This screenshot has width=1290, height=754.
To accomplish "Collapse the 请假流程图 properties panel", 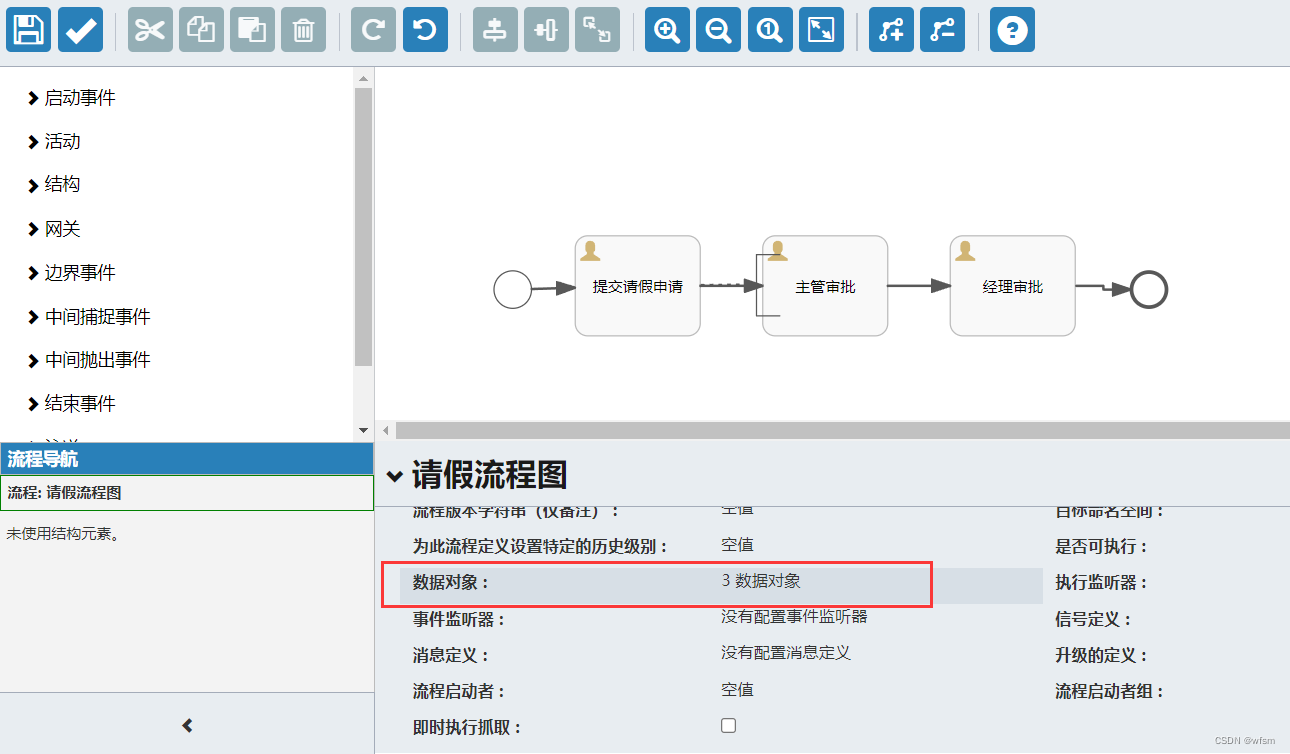I will [395, 476].
